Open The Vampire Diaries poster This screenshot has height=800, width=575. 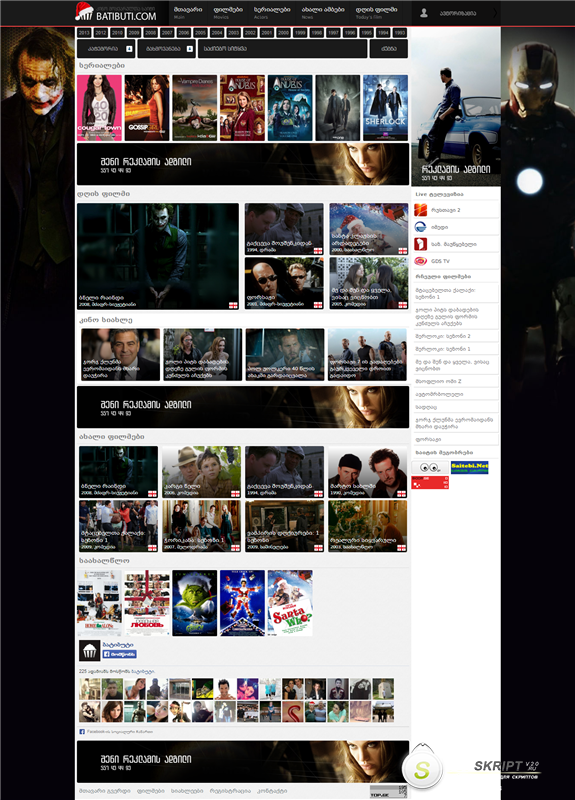pyautogui.click(x=195, y=108)
